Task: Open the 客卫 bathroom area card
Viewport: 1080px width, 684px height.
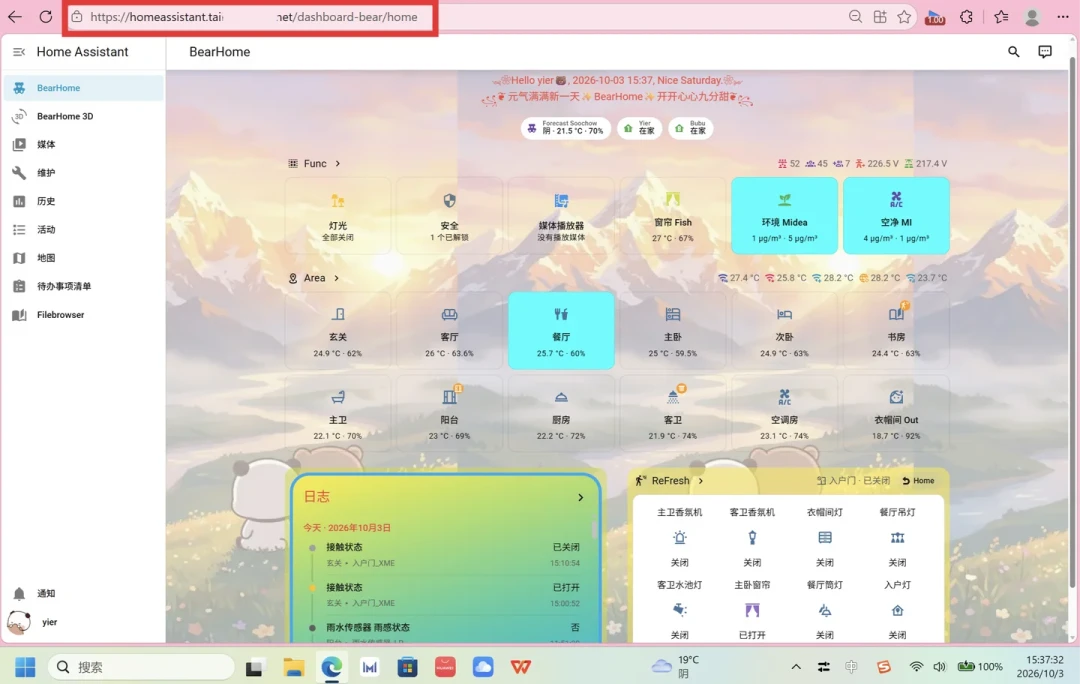Action: coord(672,413)
